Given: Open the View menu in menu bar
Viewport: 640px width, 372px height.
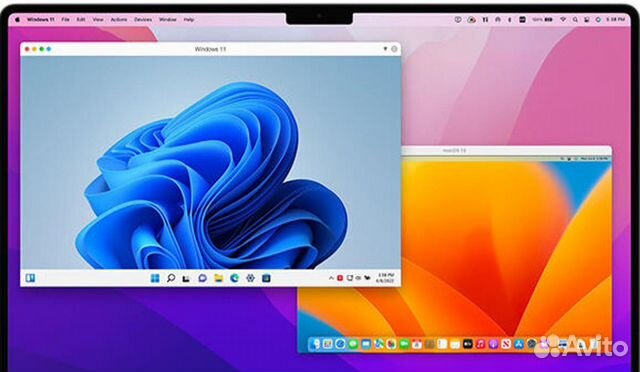Looking at the screenshot, I should [x=98, y=19].
